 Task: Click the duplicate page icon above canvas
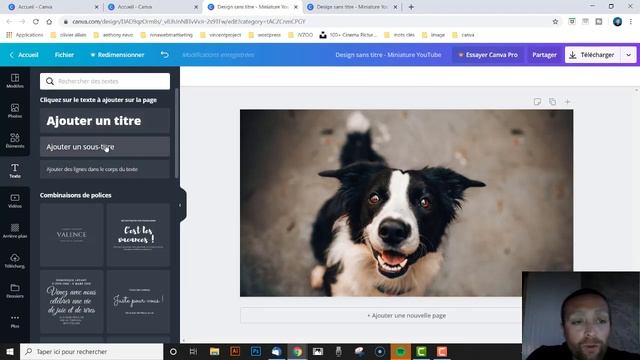pos(552,102)
